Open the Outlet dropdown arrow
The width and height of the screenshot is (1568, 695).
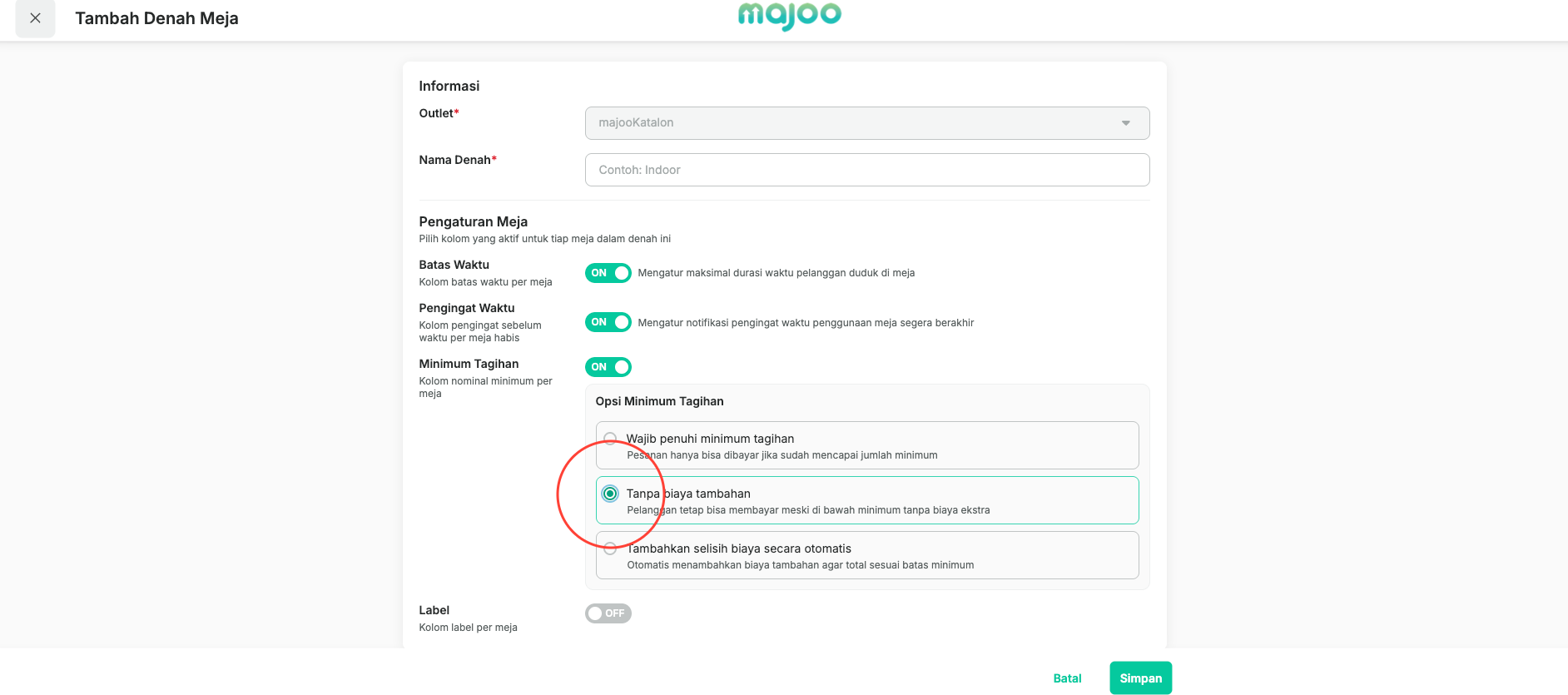click(x=1125, y=123)
